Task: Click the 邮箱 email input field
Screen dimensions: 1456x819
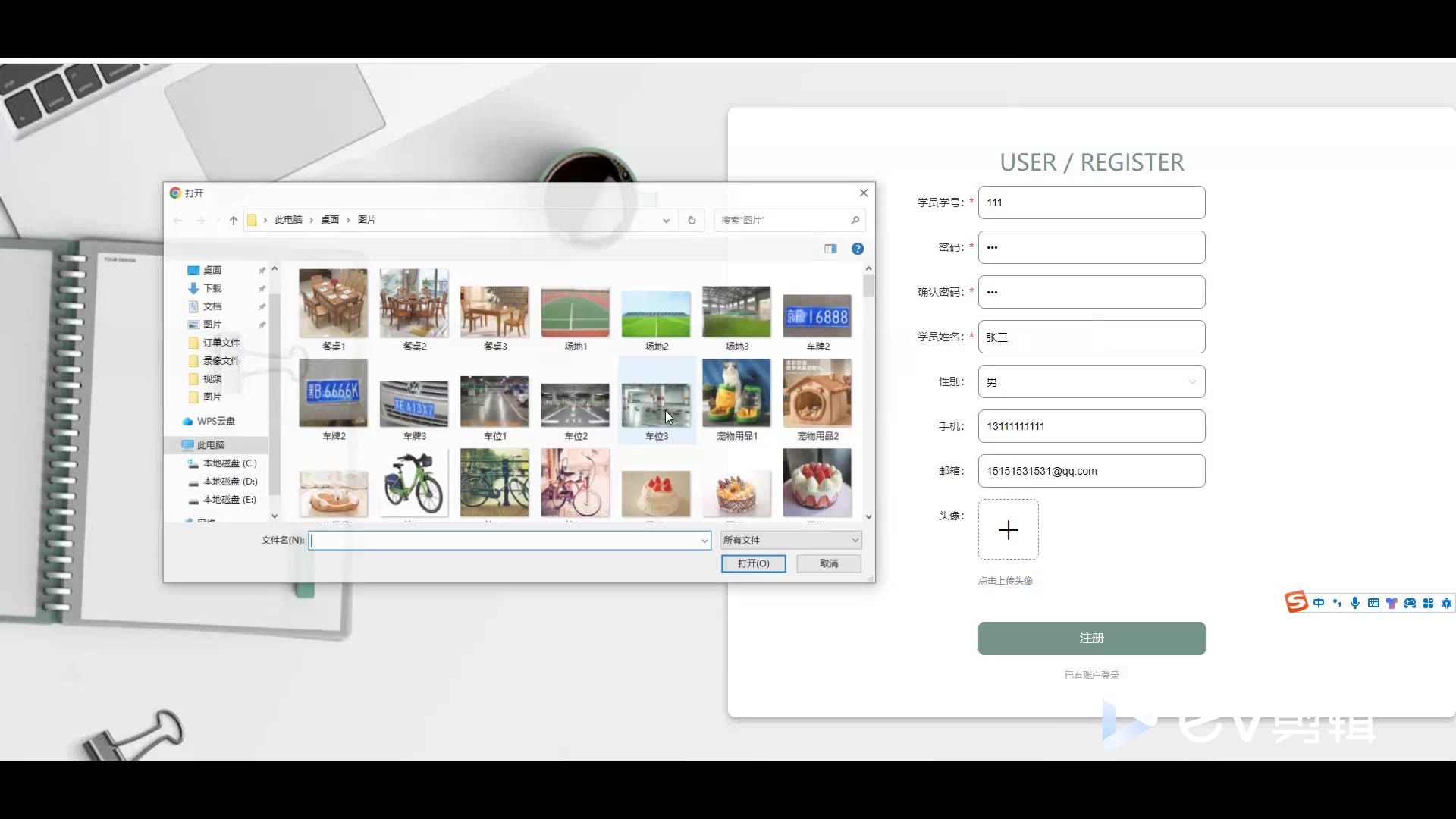Action: (1091, 471)
